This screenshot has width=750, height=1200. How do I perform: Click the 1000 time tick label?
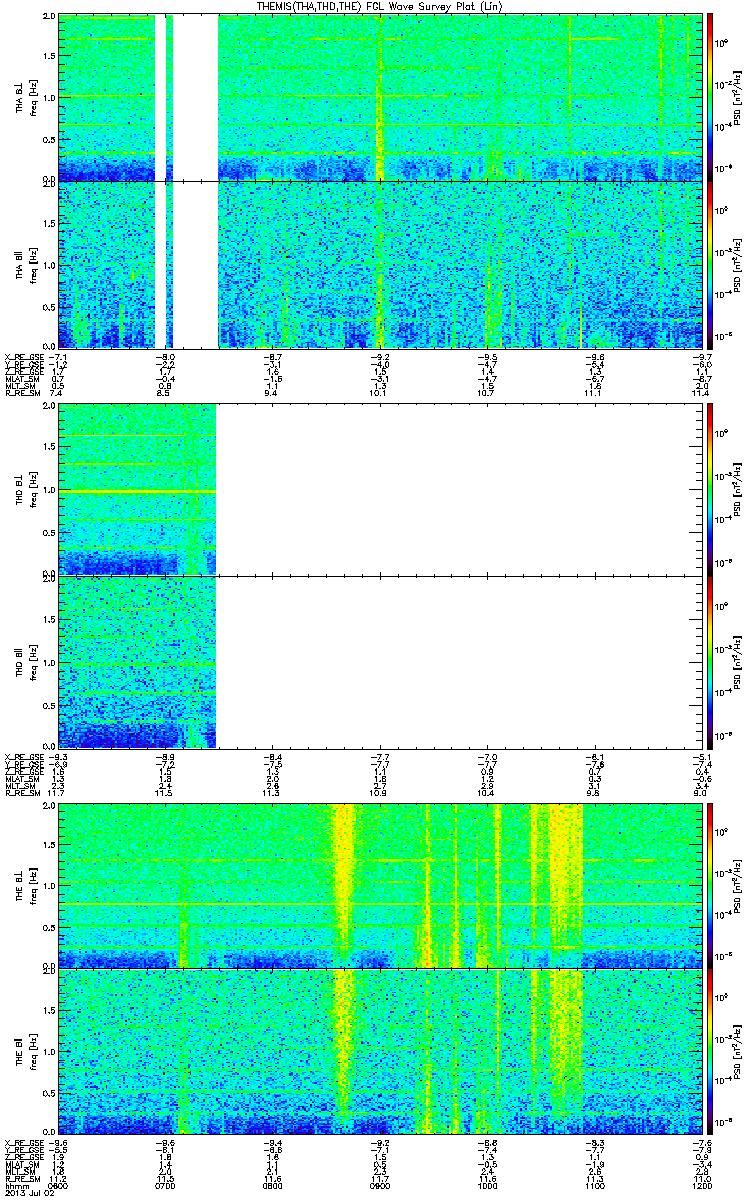(487, 1187)
